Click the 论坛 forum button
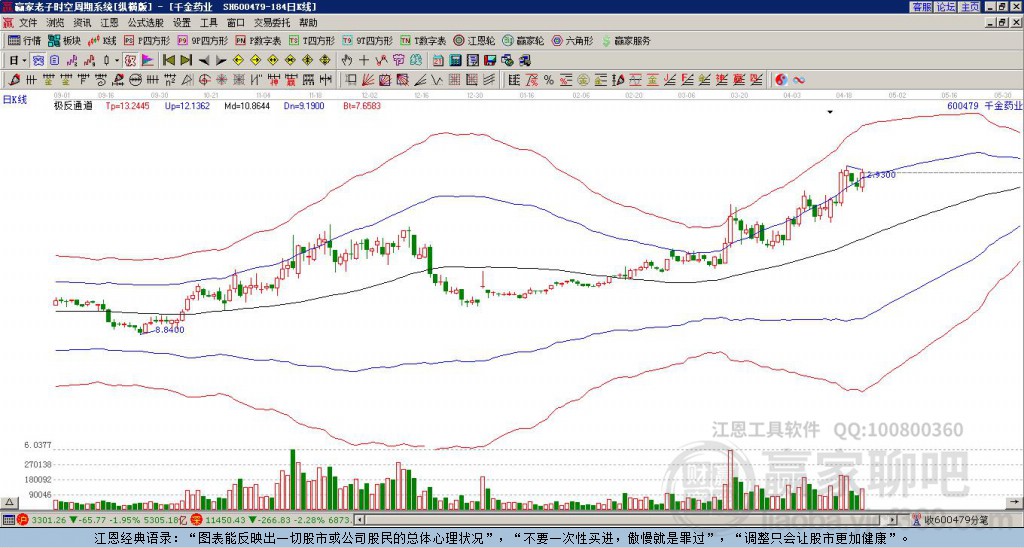This screenshot has height=548, width=1024. (x=945, y=7)
